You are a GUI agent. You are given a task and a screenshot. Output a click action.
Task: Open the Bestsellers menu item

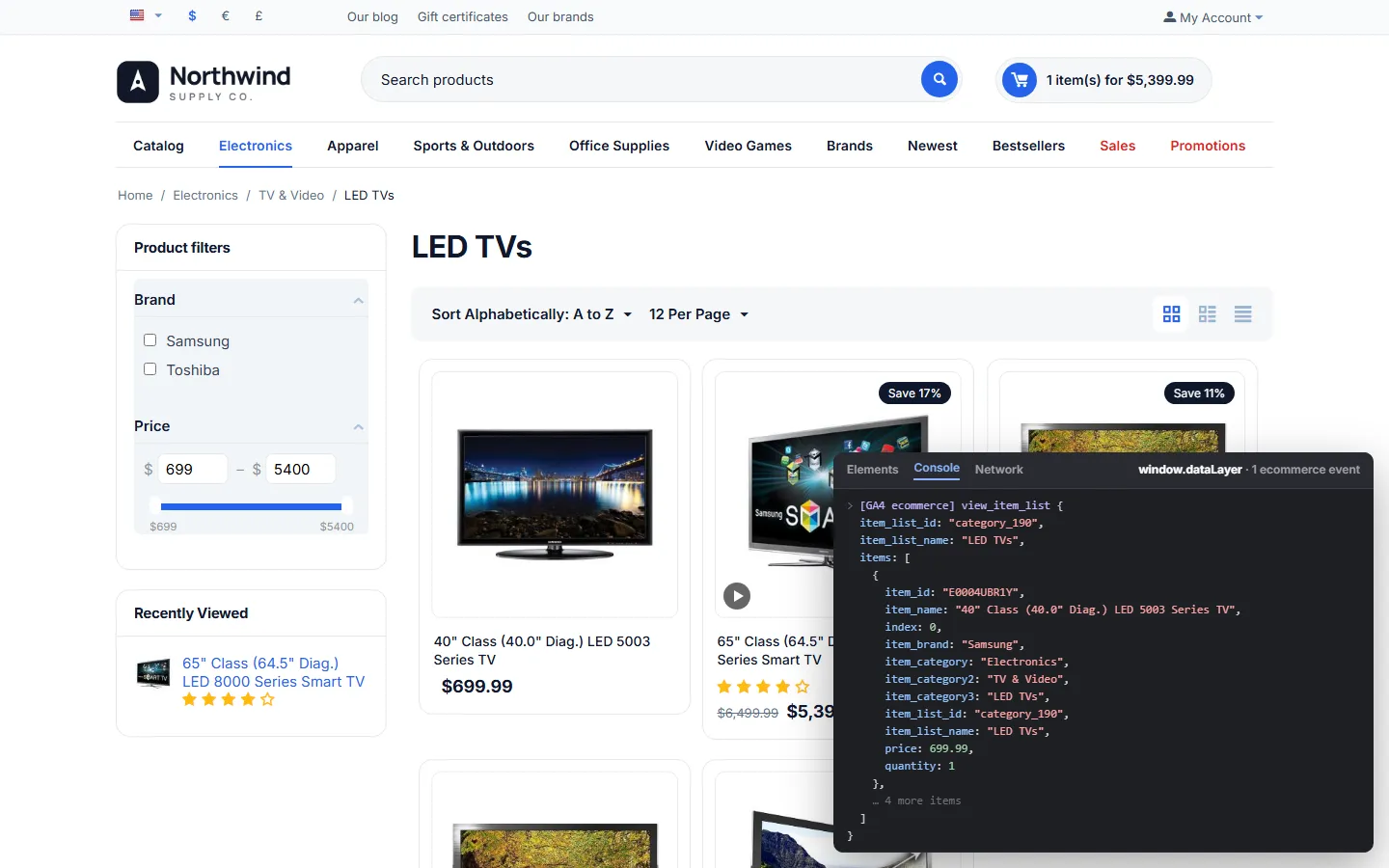point(1028,146)
